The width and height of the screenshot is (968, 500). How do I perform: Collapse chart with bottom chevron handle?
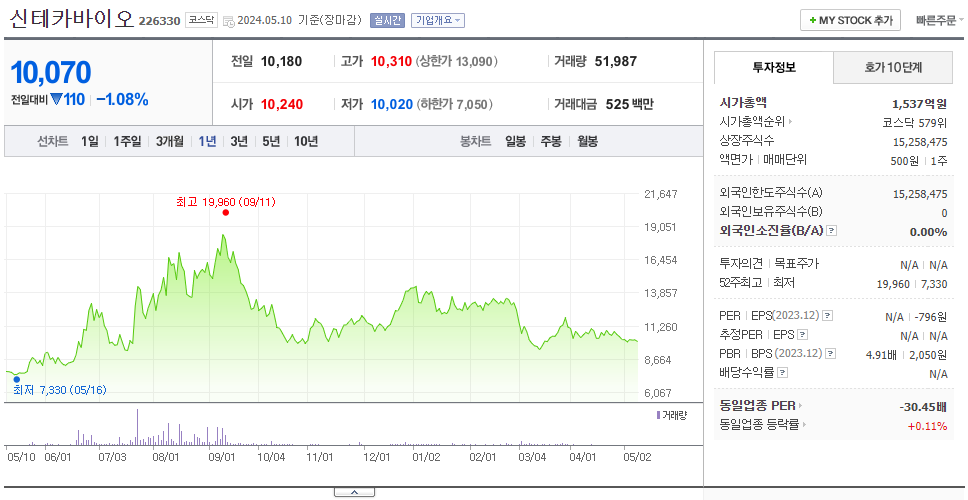[354, 492]
